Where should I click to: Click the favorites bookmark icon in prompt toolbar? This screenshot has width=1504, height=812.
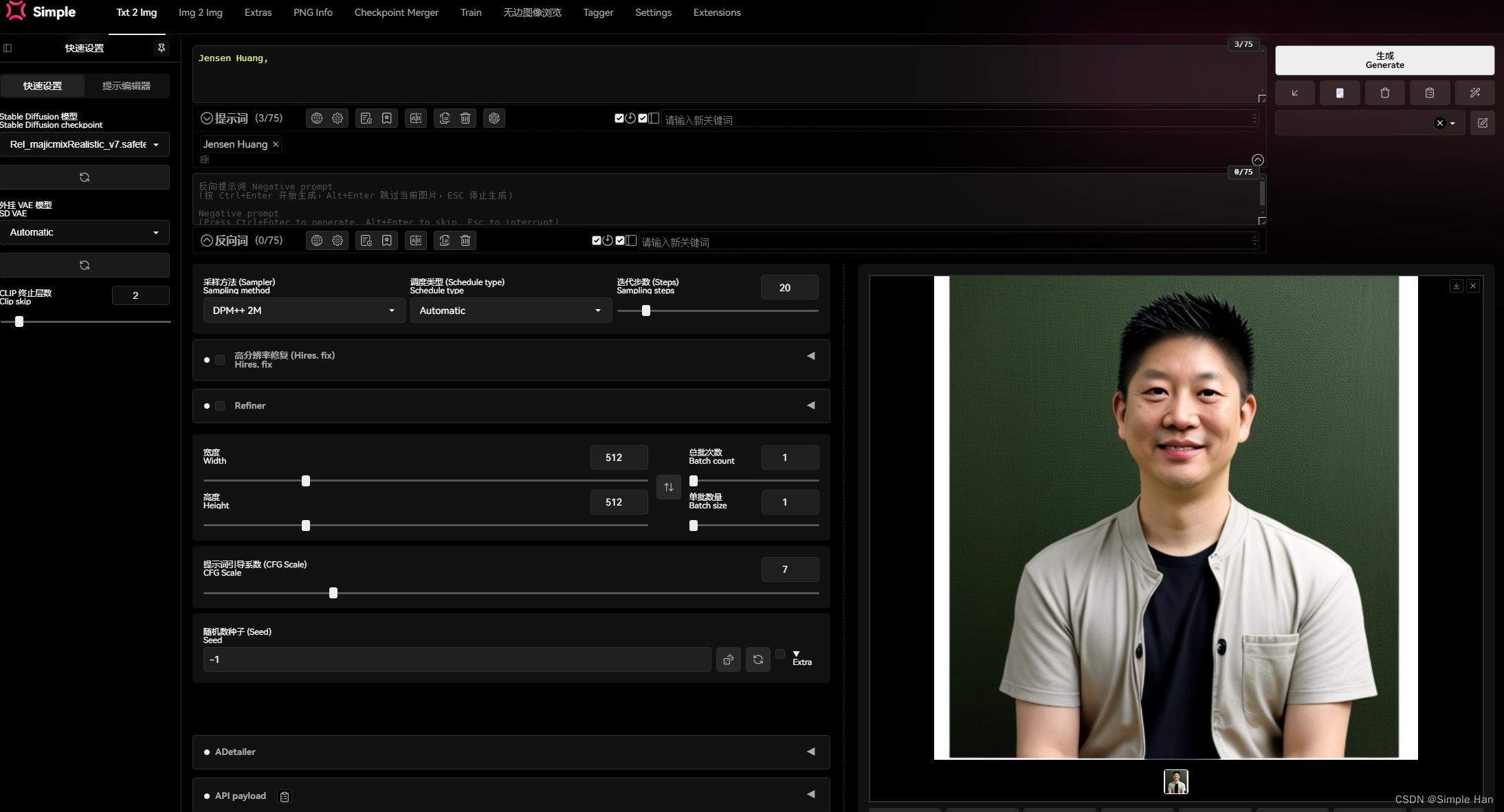tap(387, 118)
